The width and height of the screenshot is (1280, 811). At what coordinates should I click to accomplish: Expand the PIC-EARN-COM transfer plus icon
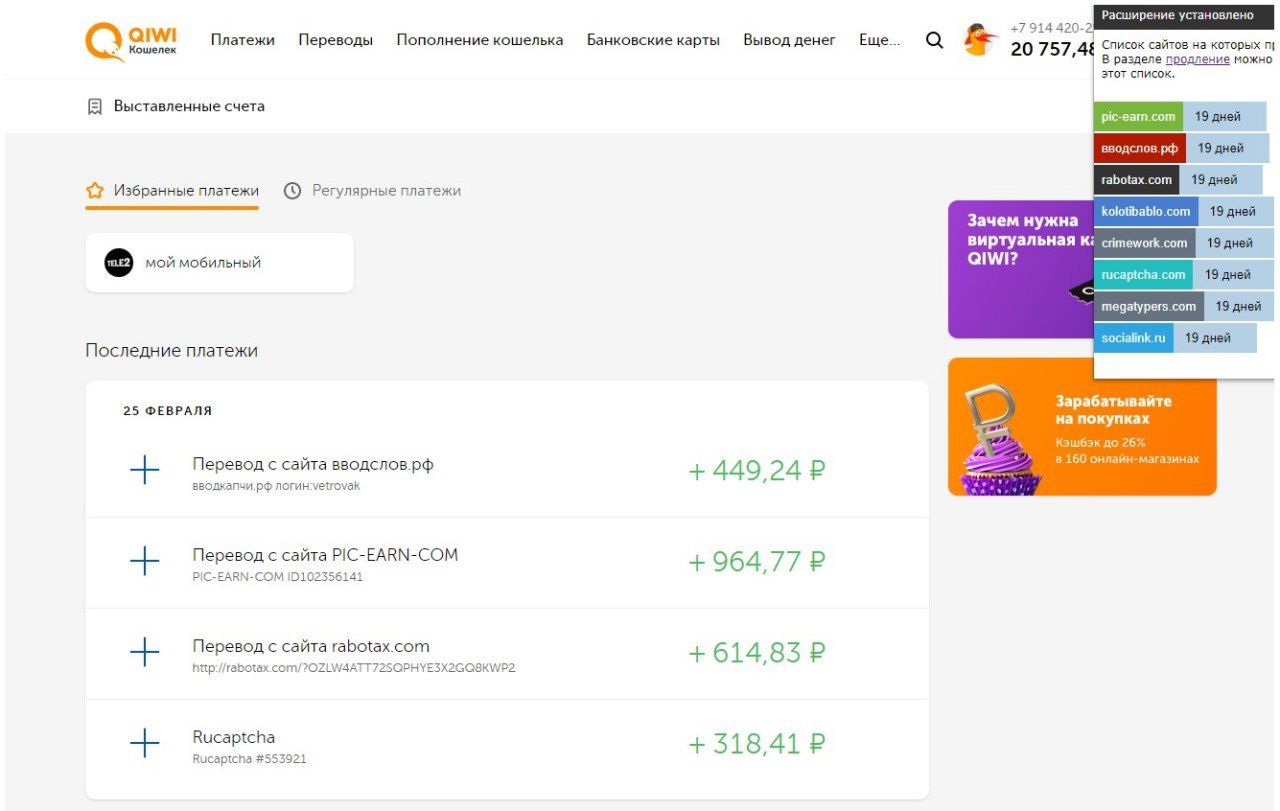tap(145, 561)
